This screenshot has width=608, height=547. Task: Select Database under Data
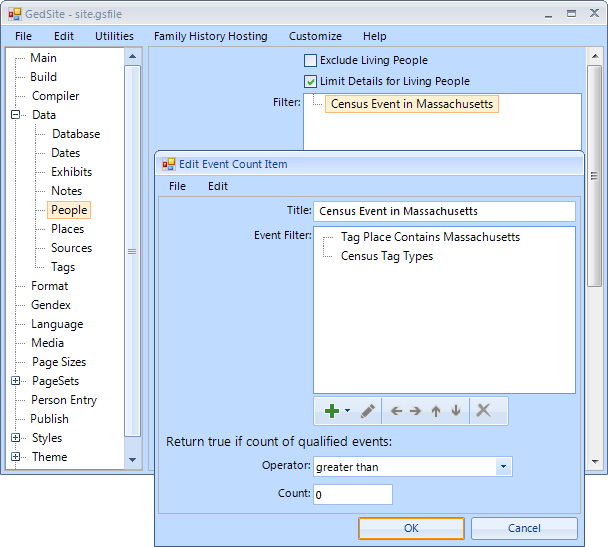point(76,134)
